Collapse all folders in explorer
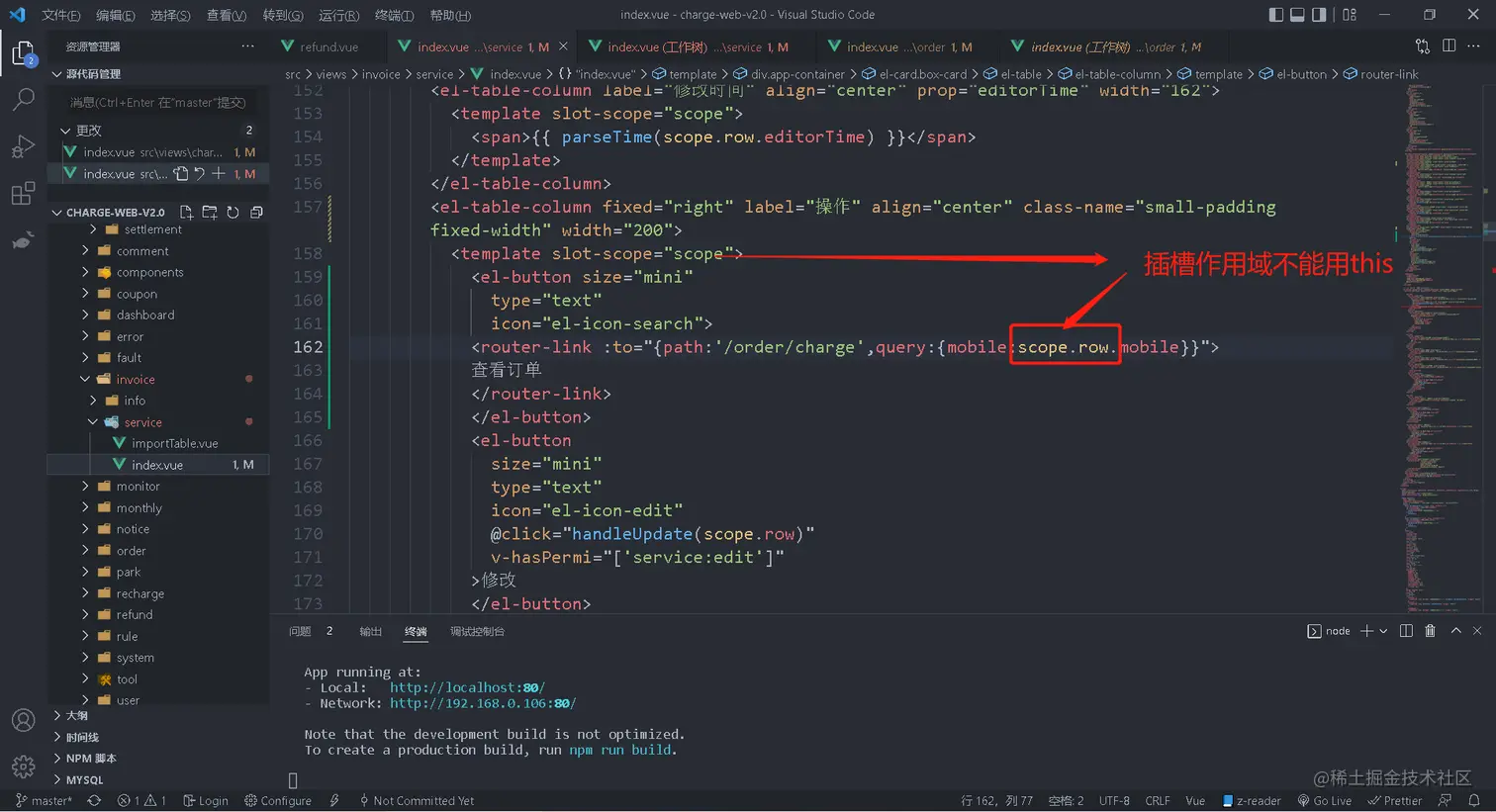The width and height of the screenshot is (1496, 812). (256, 212)
